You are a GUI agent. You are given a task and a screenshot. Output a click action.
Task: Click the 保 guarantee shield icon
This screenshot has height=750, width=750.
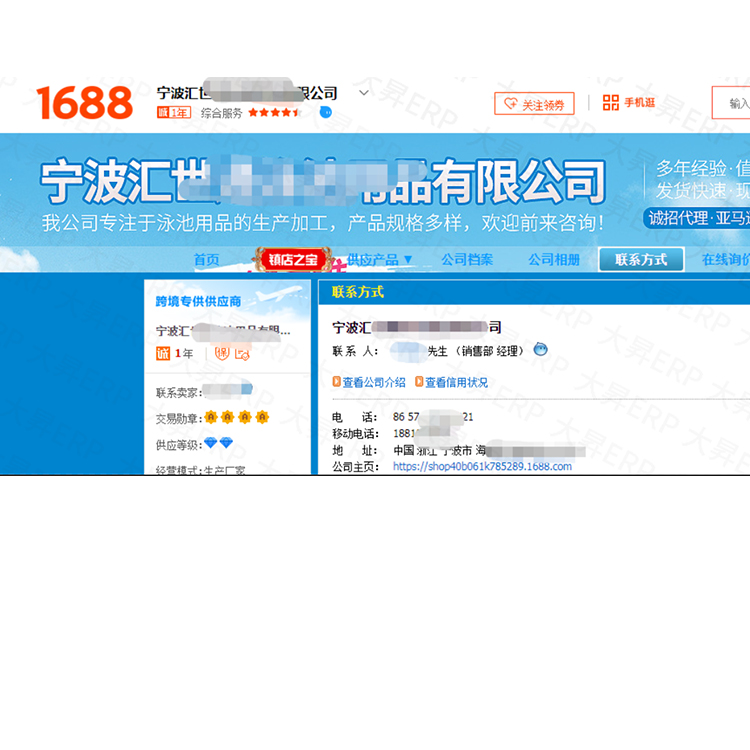click(x=222, y=353)
